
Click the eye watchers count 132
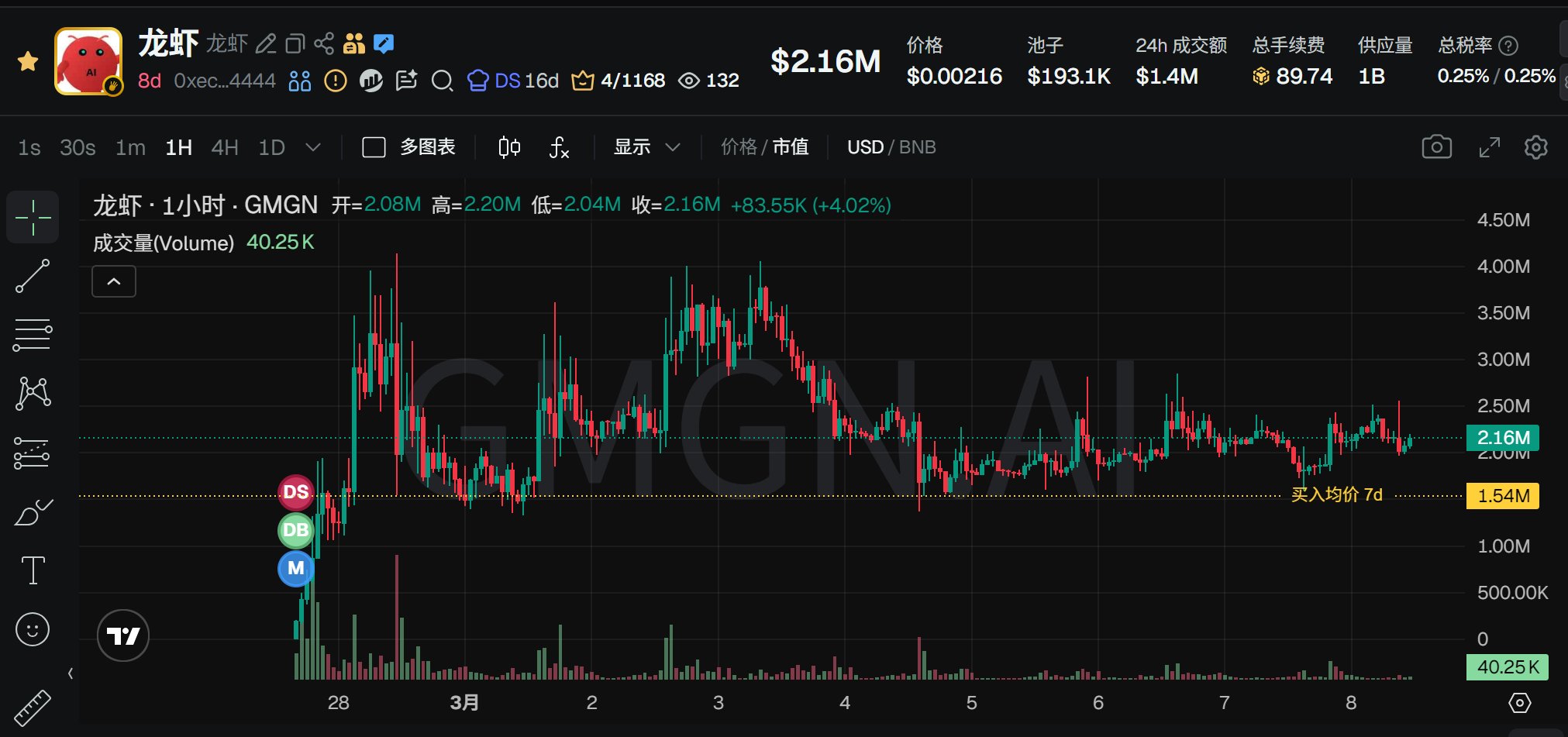[708, 81]
